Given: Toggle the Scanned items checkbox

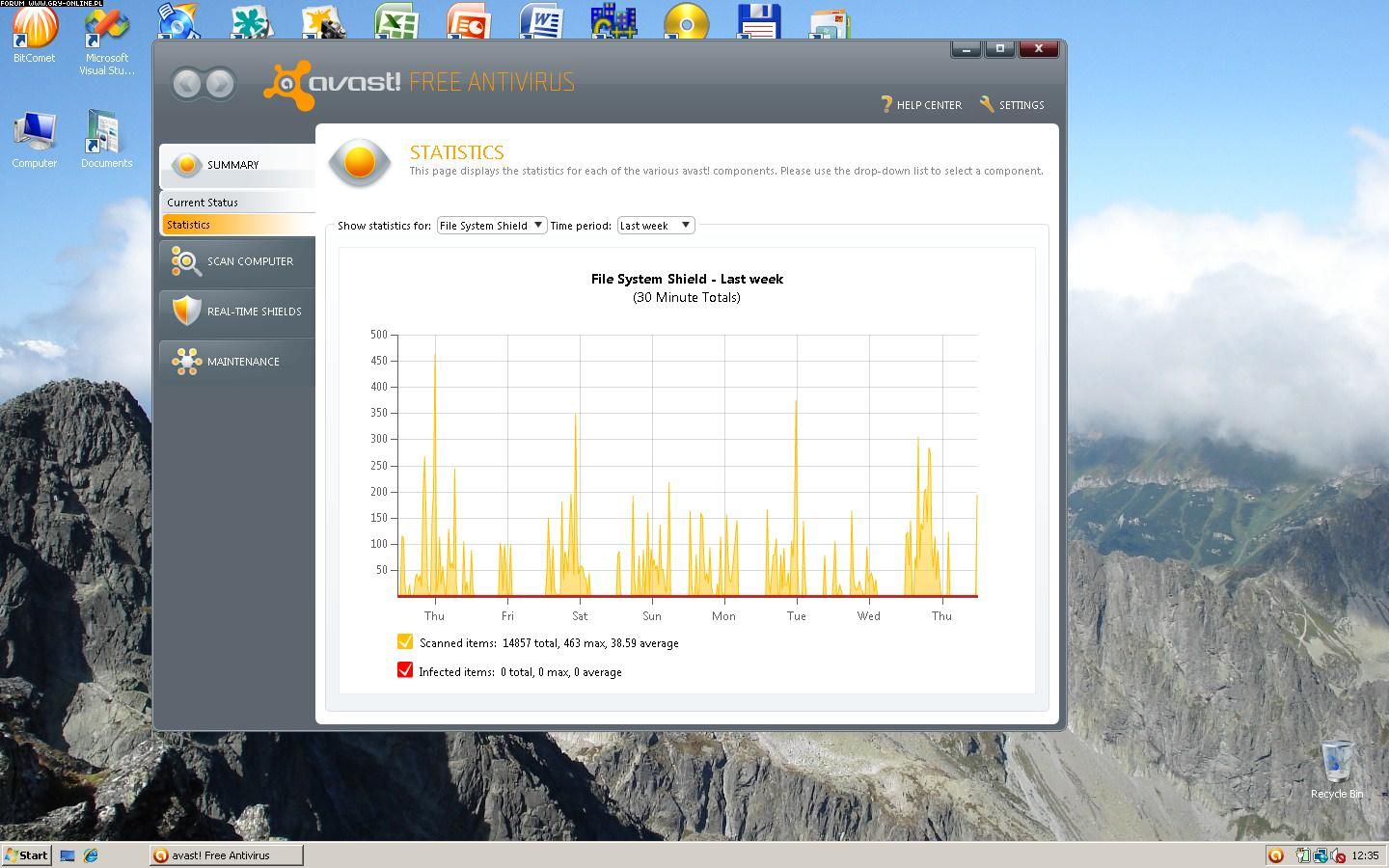Looking at the screenshot, I should 405,641.
